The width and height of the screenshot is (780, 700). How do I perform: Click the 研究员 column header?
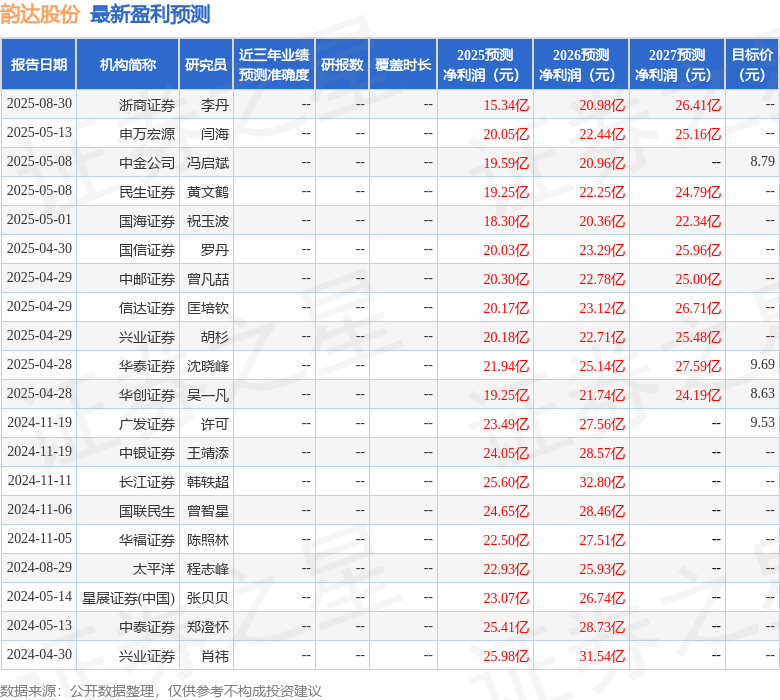coord(206,65)
